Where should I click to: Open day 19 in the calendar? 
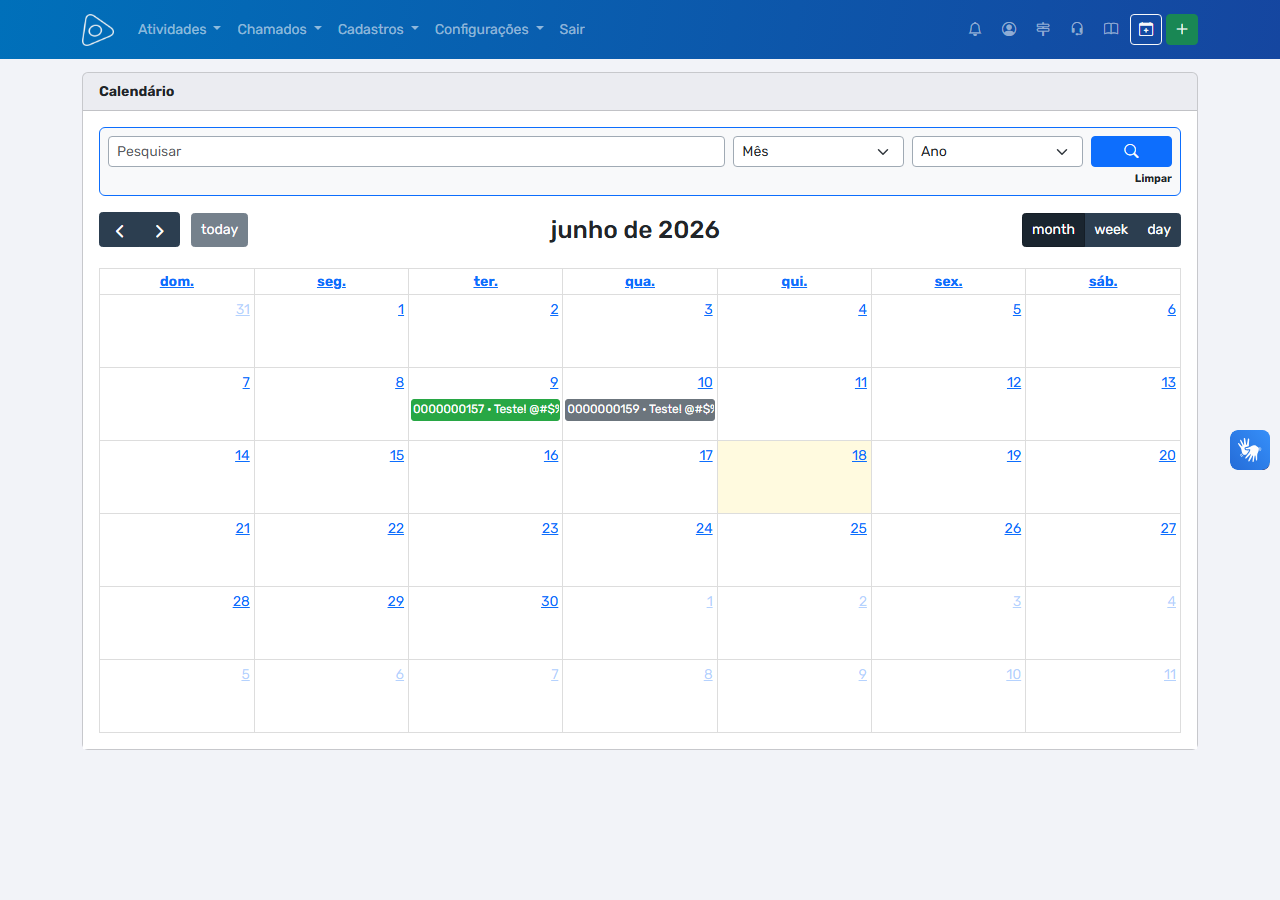click(x=1014, y=456)
